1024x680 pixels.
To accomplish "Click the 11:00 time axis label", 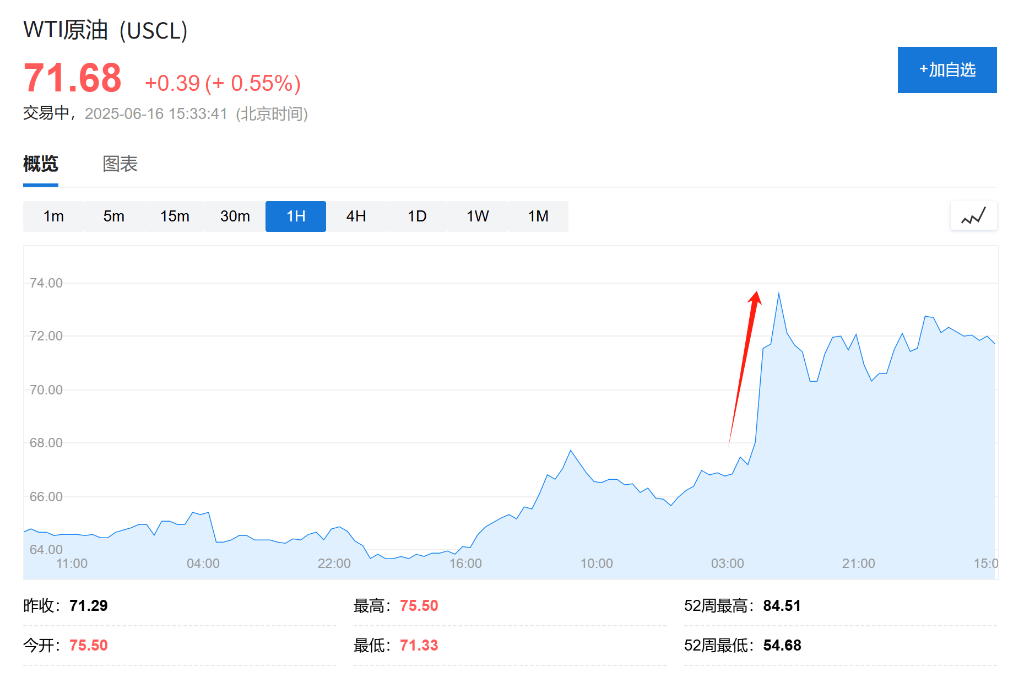I will click(x=72, y=563).
